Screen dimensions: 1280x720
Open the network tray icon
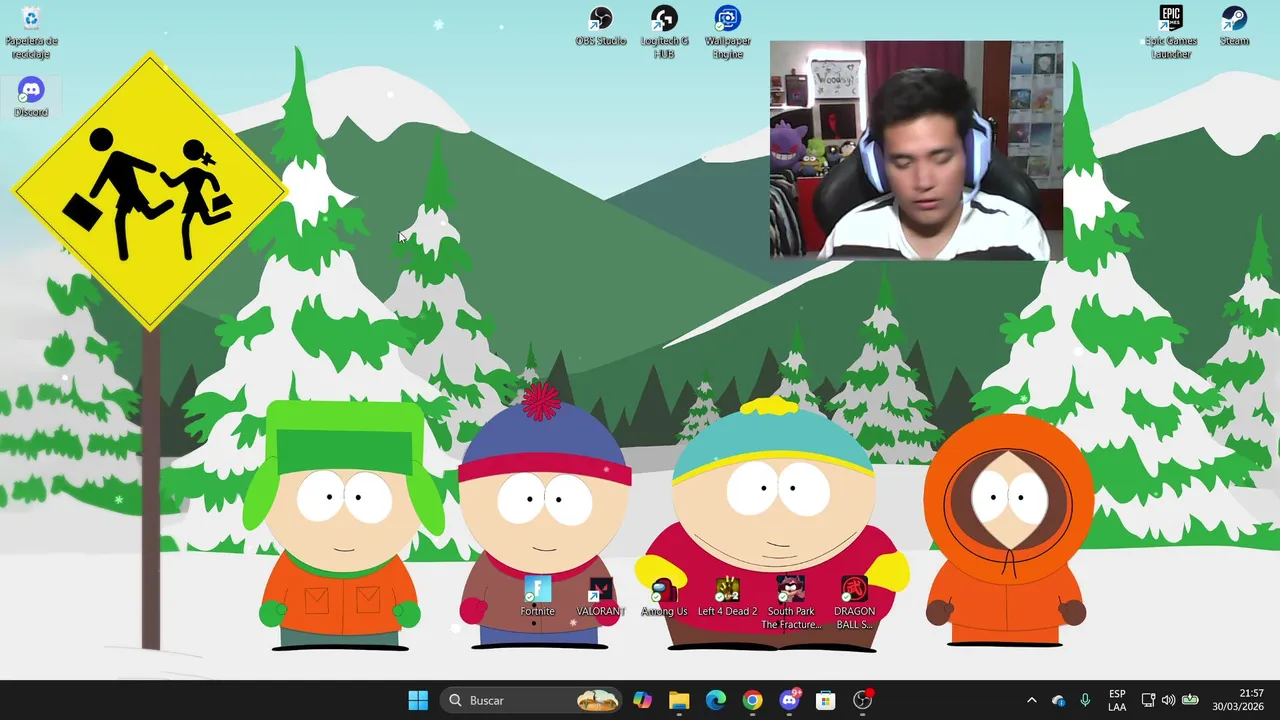(1148, 700)
